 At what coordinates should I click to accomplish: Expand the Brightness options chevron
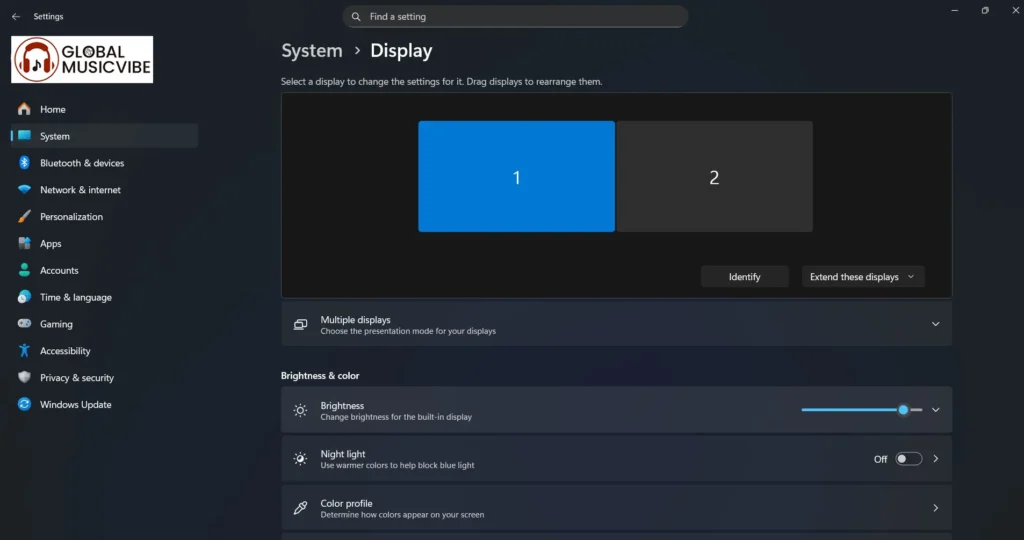[935, 410]
